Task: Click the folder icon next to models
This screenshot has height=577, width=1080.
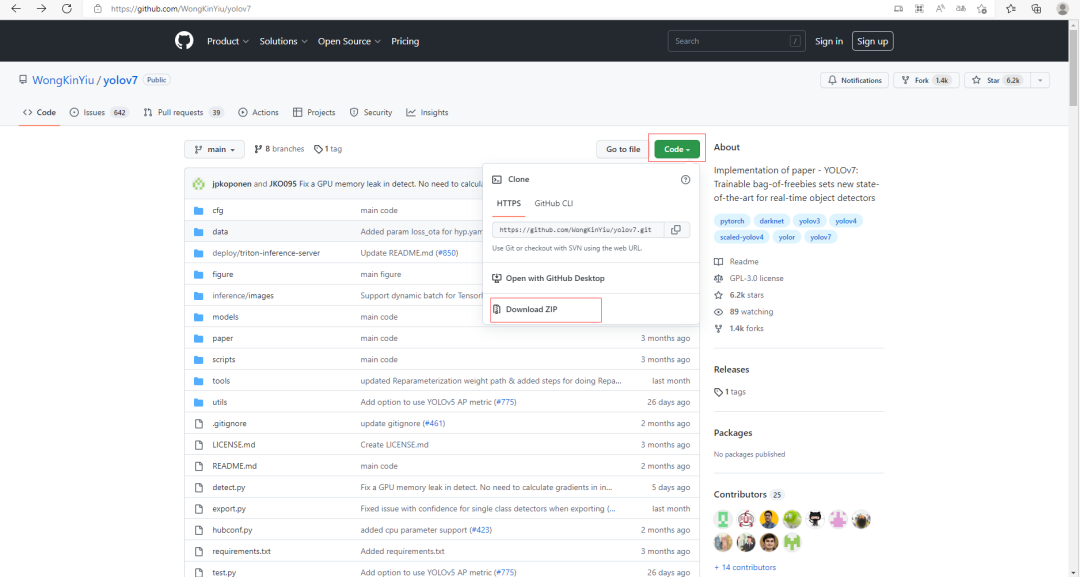Action: (199, 317)
